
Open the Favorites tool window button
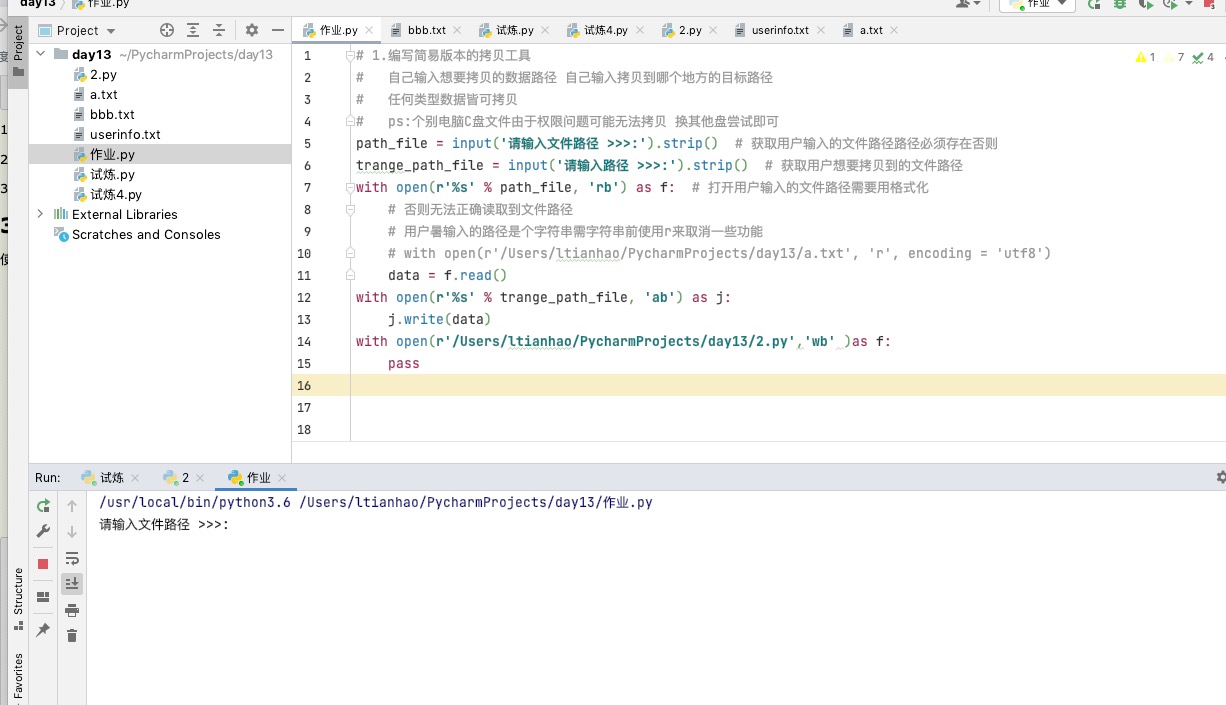coord(18,678)
